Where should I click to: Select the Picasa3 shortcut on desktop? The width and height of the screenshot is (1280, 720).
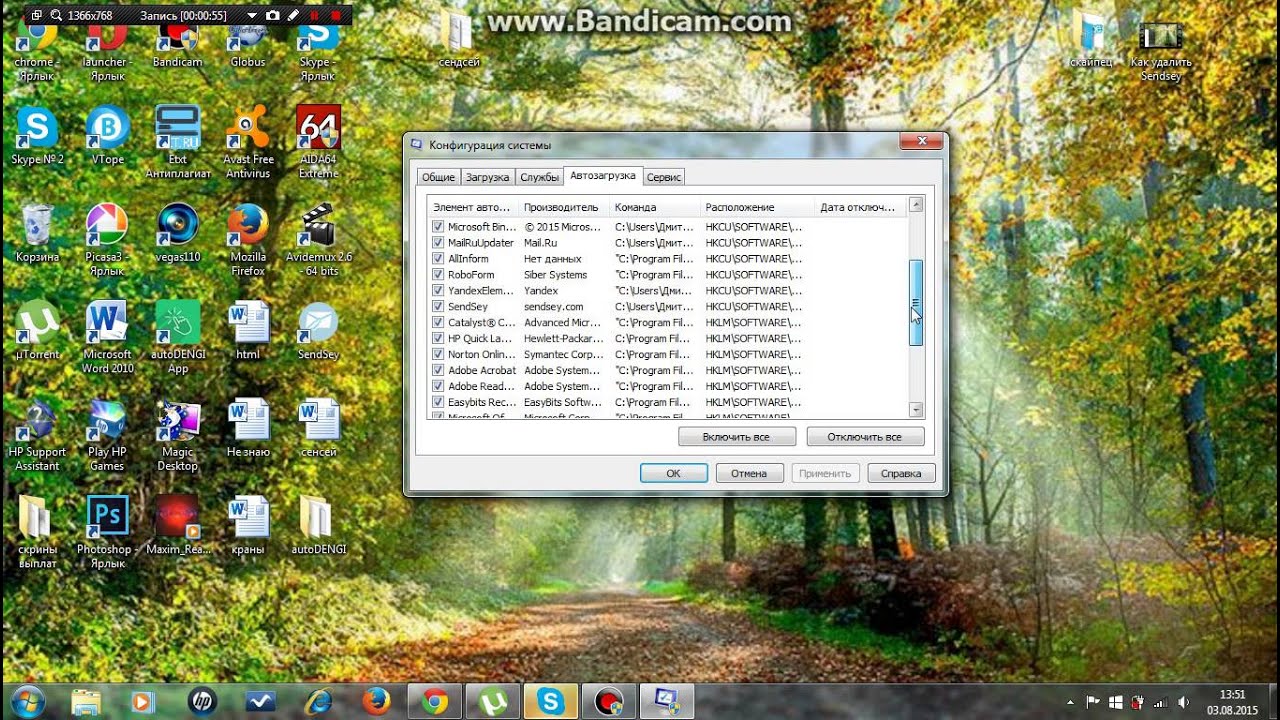(x=107, y=240)
